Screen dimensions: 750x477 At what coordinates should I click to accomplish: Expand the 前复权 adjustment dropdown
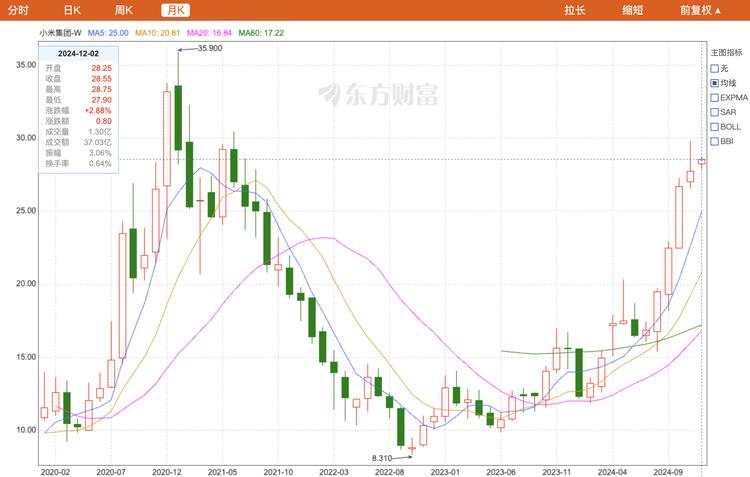point(700,10)
